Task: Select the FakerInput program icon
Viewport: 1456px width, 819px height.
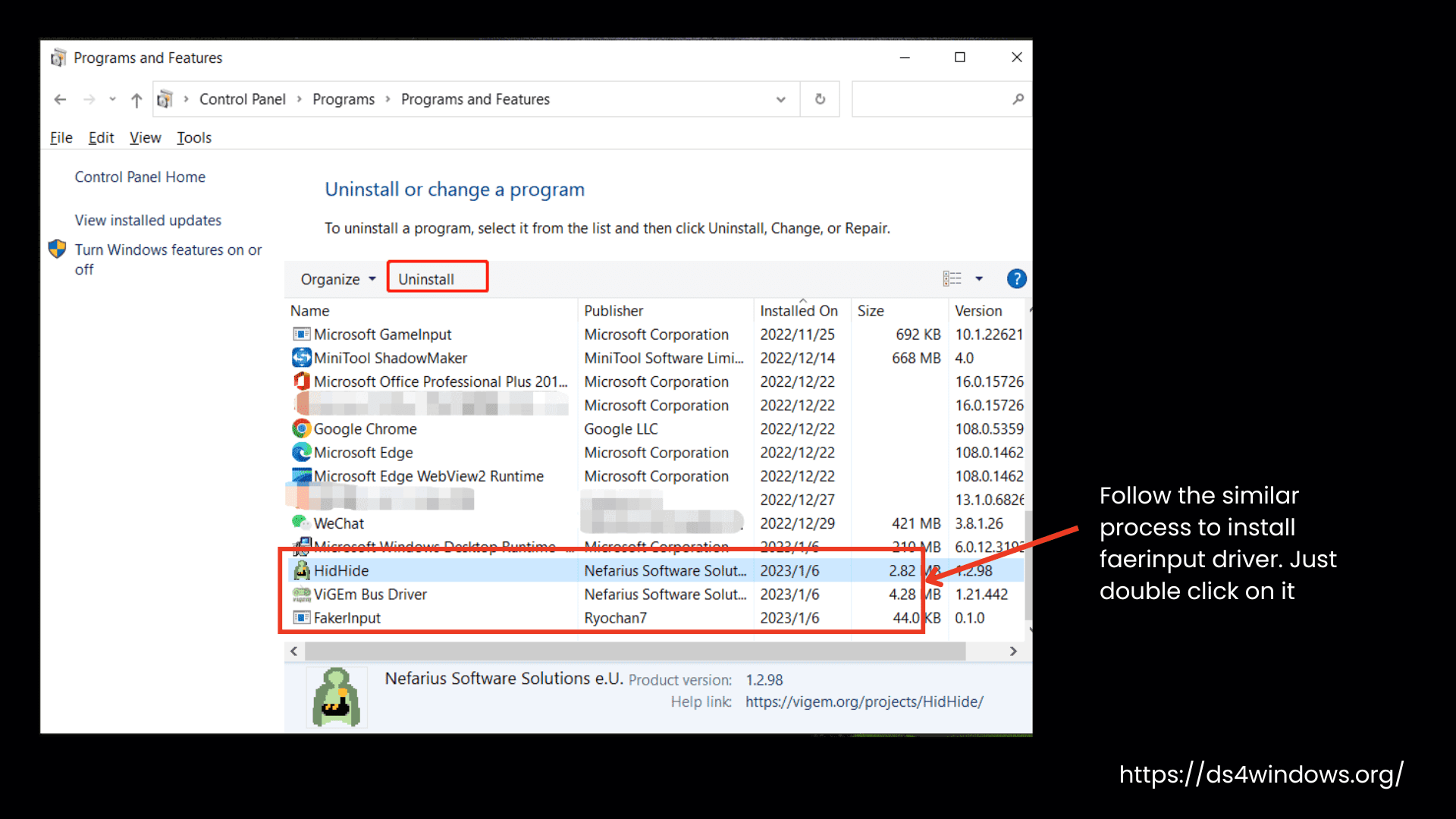Action: pos(302,617)
